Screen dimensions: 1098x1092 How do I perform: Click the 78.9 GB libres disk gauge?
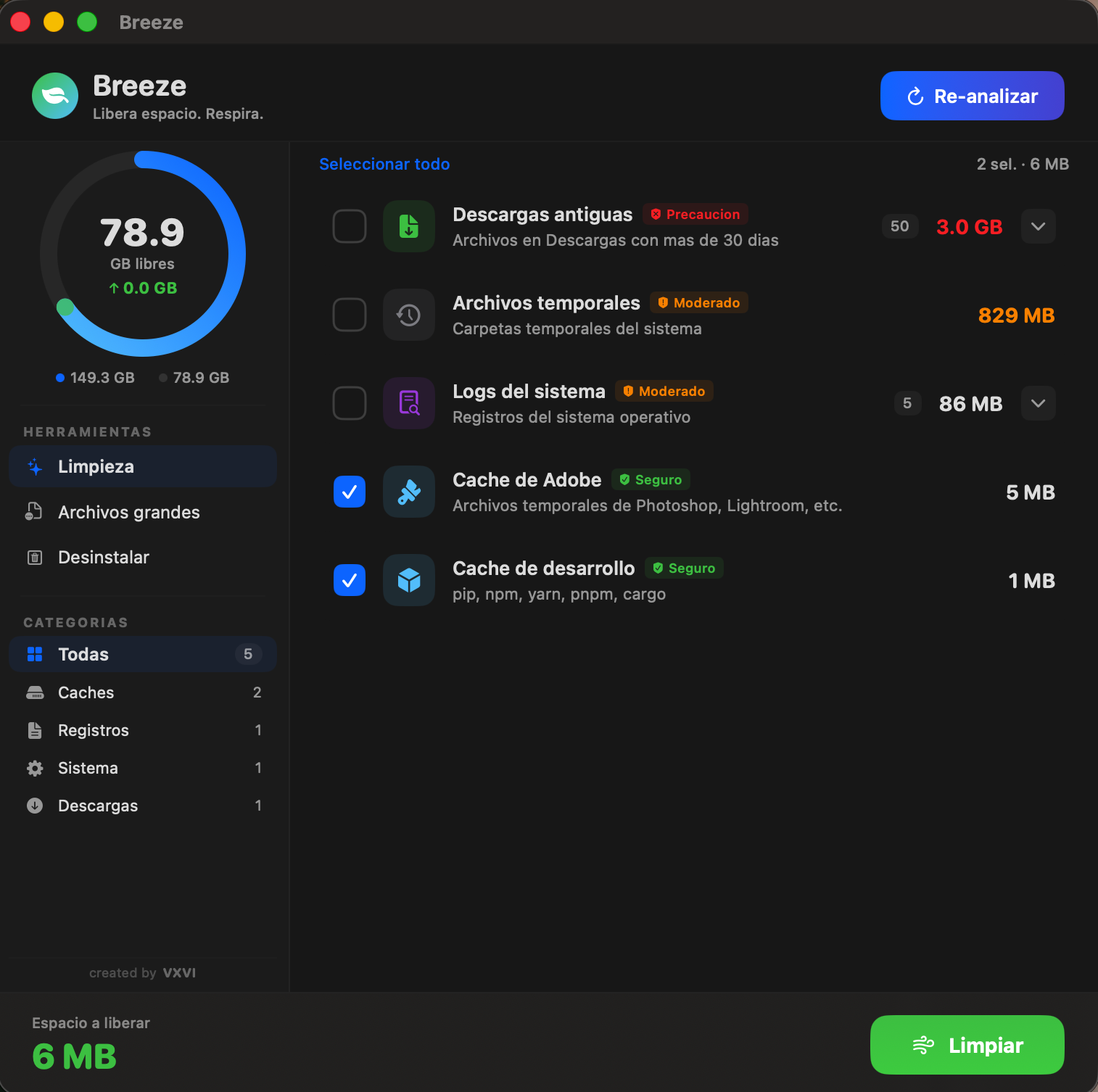click(143, 254)
